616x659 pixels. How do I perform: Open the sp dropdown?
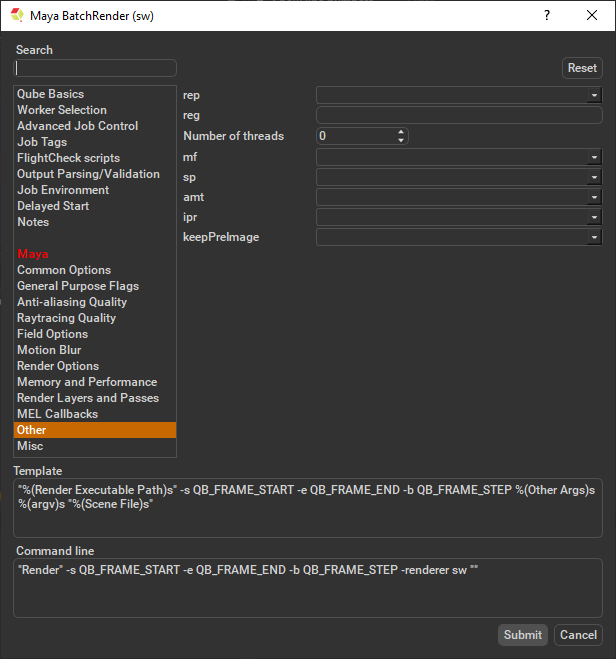tap(594, 177)
